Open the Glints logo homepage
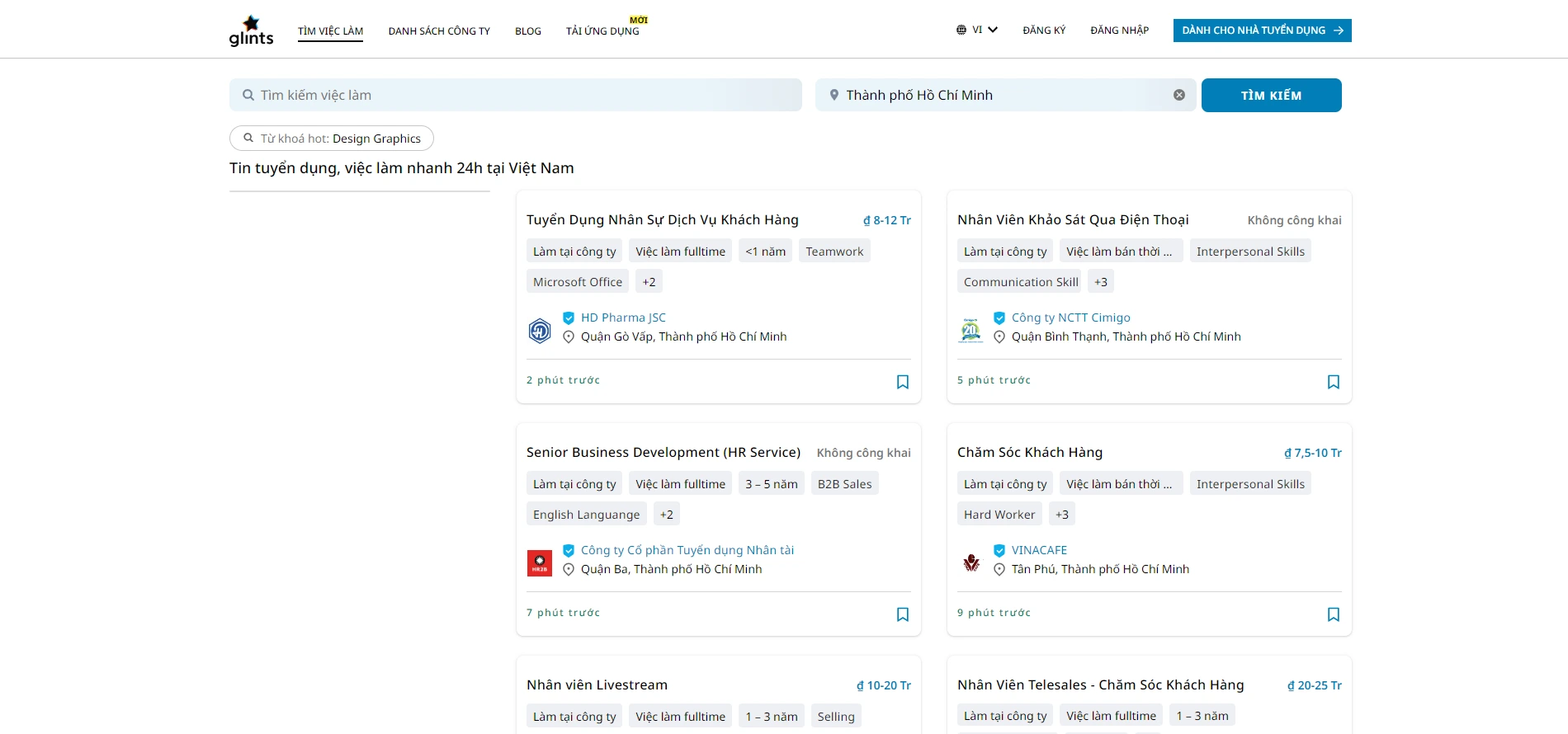This screenshot has height=734, width=1568. (x=251, y=31)
